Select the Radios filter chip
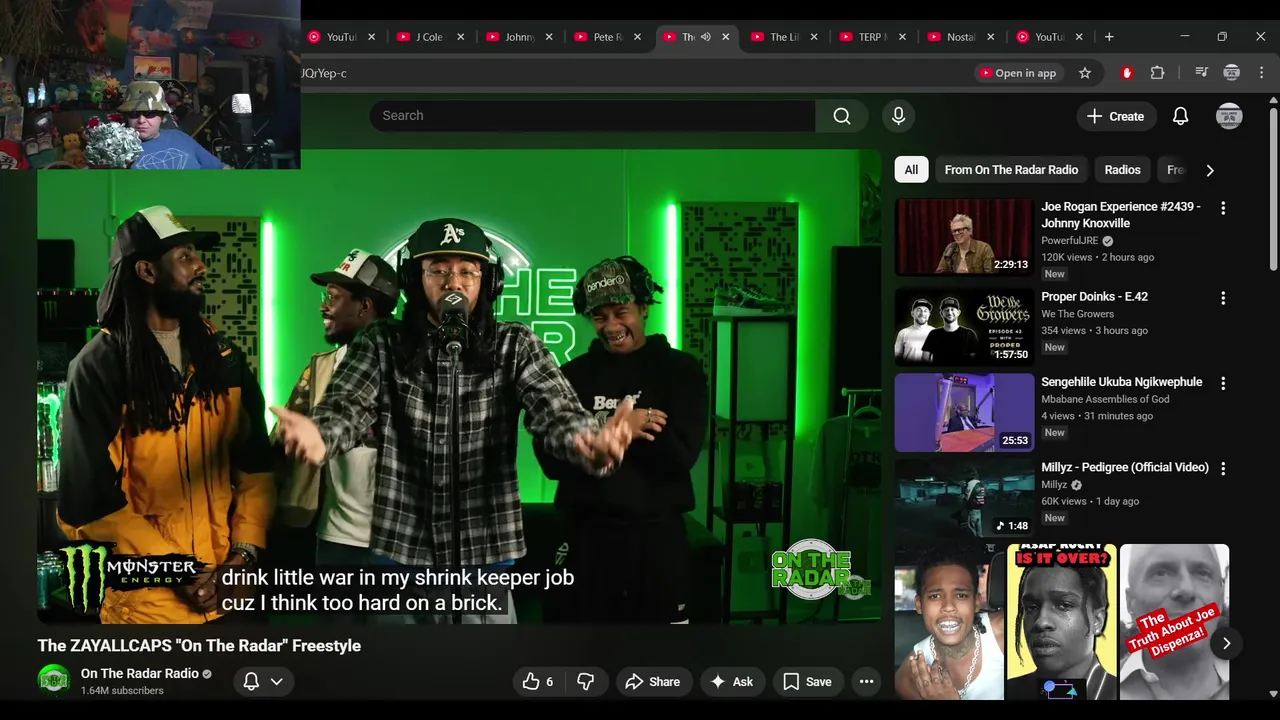 (x=1122, y=170)
